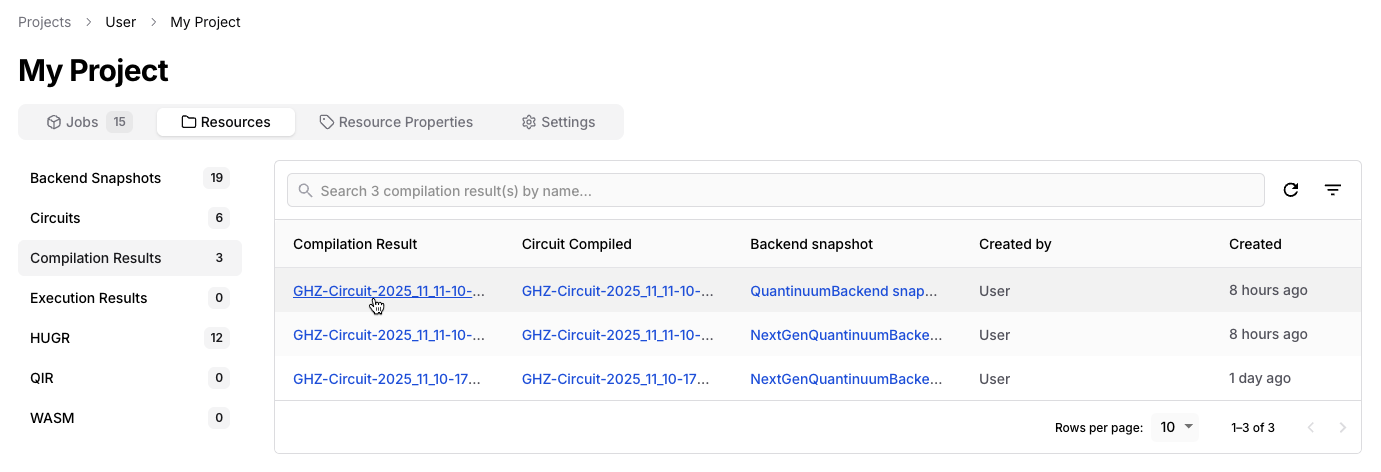Open the Jobs tab

88,122
